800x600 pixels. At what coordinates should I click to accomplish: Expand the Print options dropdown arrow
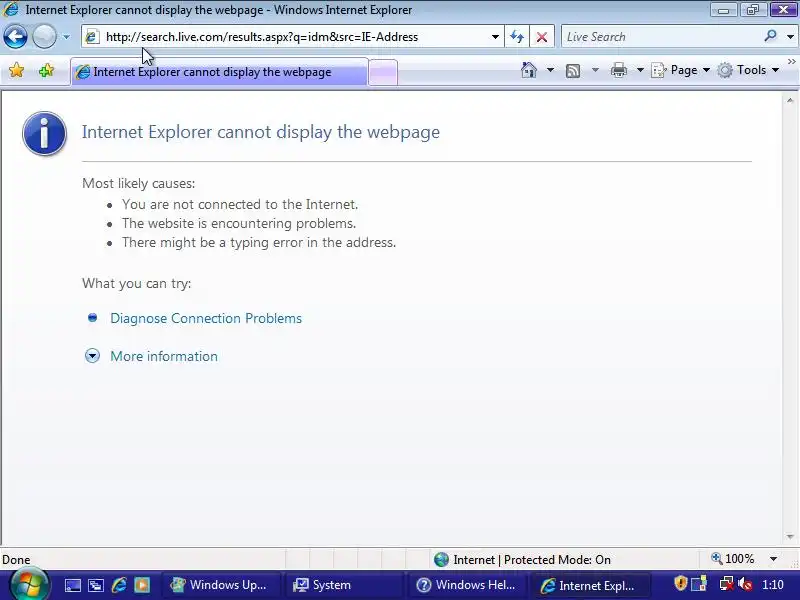(x=640, y=70)
